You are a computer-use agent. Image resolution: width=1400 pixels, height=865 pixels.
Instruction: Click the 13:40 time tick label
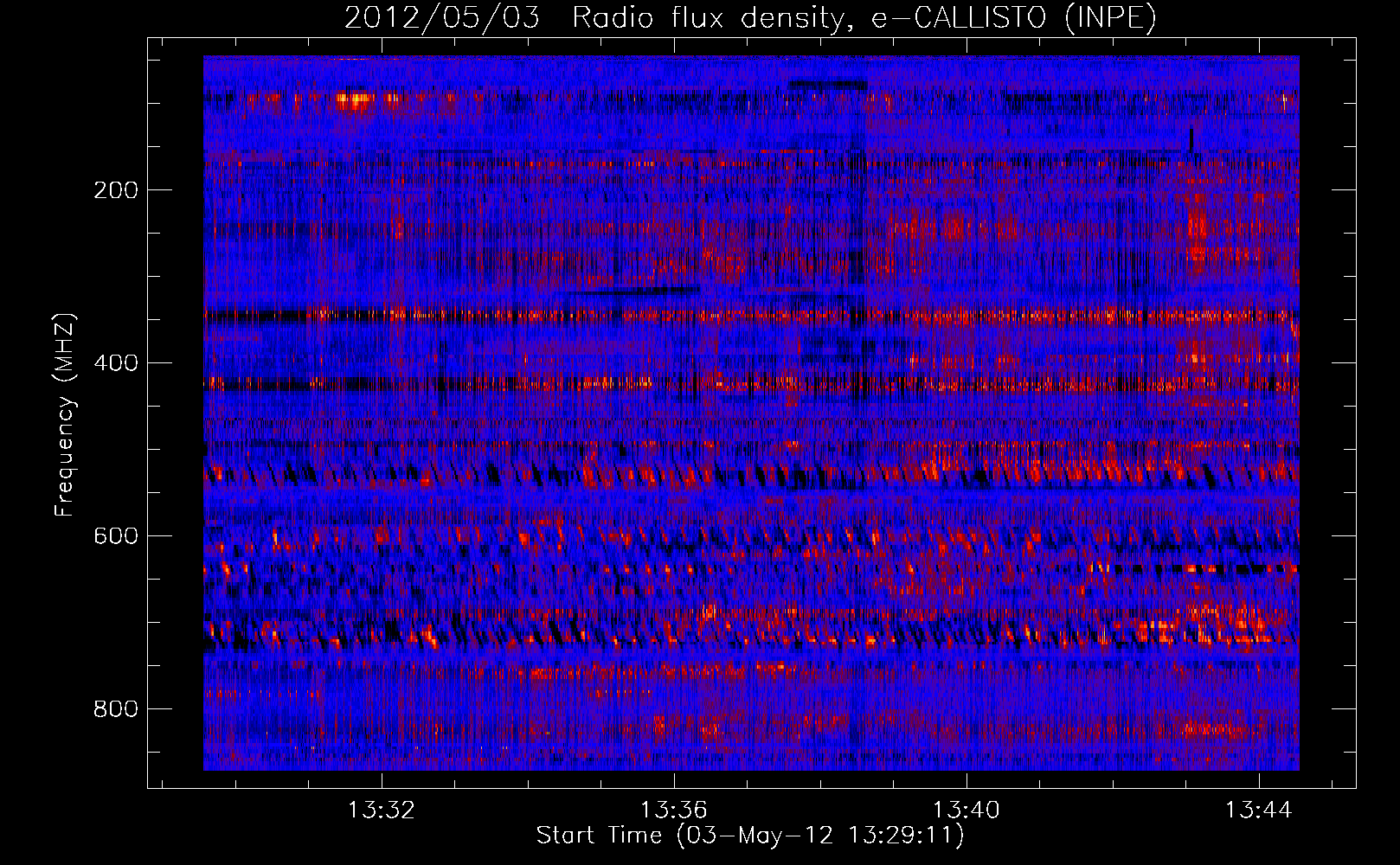coord(967,811)
